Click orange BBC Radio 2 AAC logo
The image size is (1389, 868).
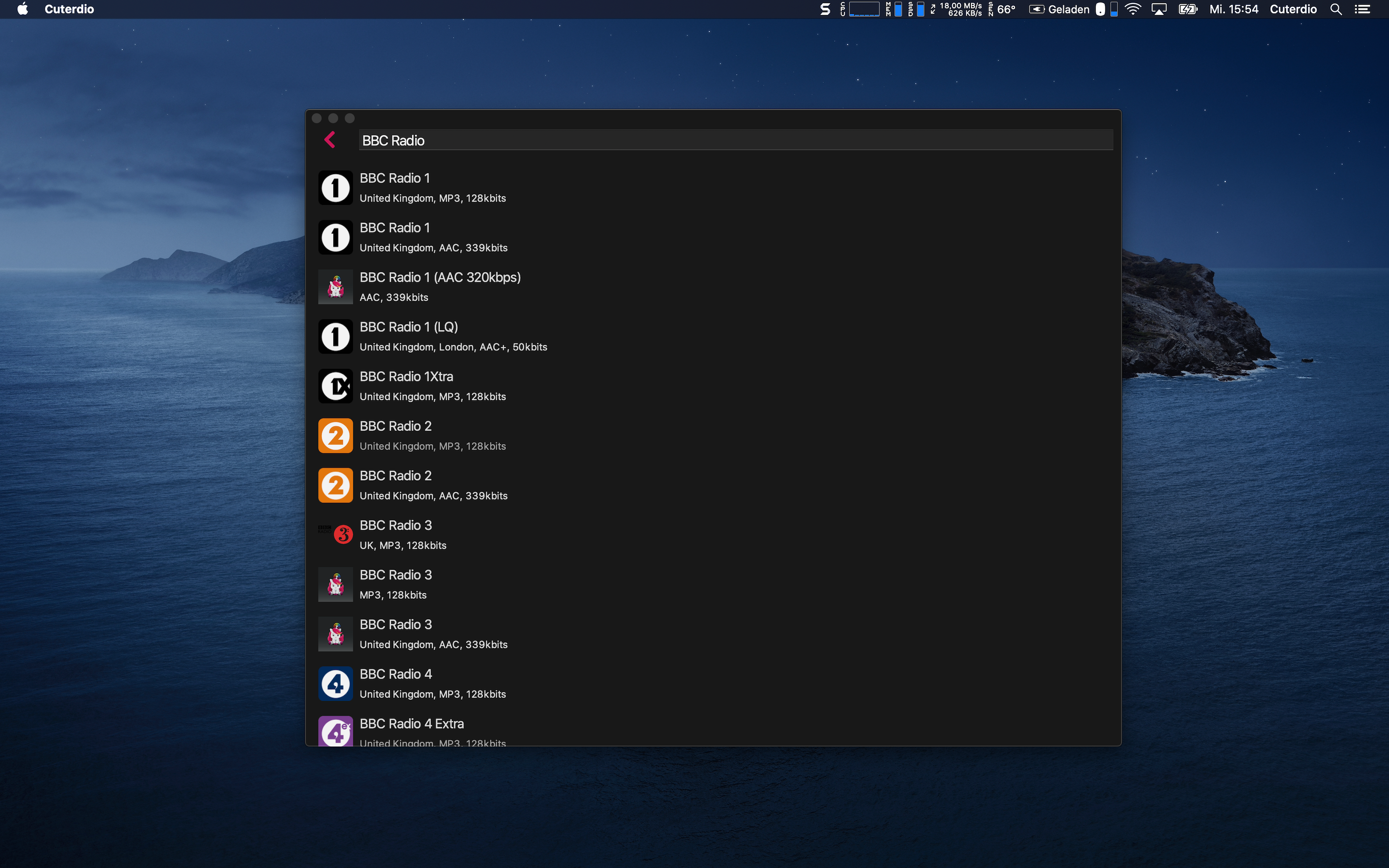[x=336, y=485]
